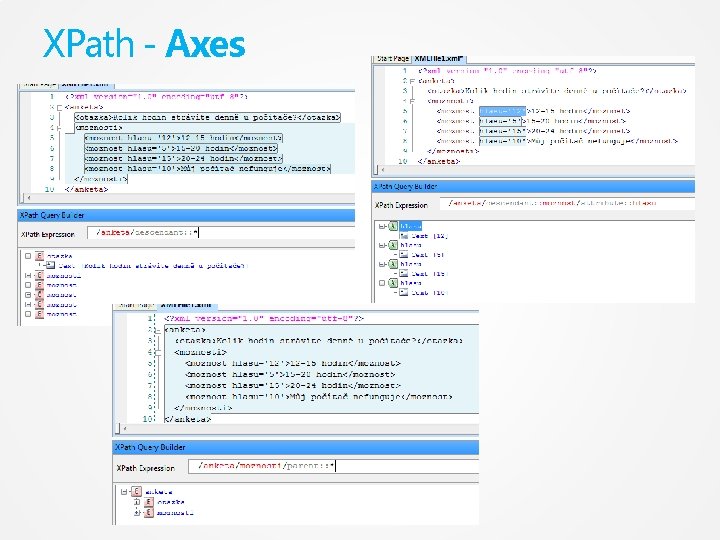This screenshot has width=720, height=540.
Task: Expand moznosti node in parent query results
Action: (x=137, y=512)
